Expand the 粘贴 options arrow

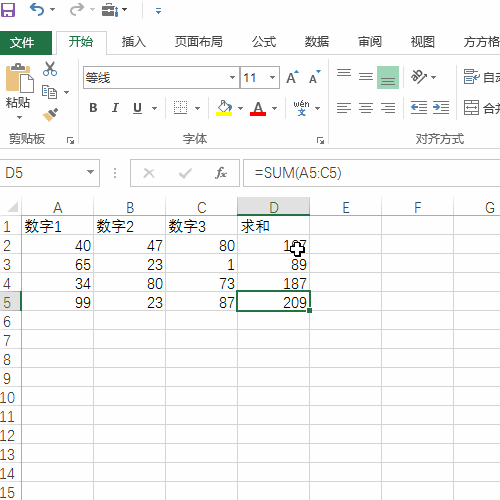[x=19, y=117]
